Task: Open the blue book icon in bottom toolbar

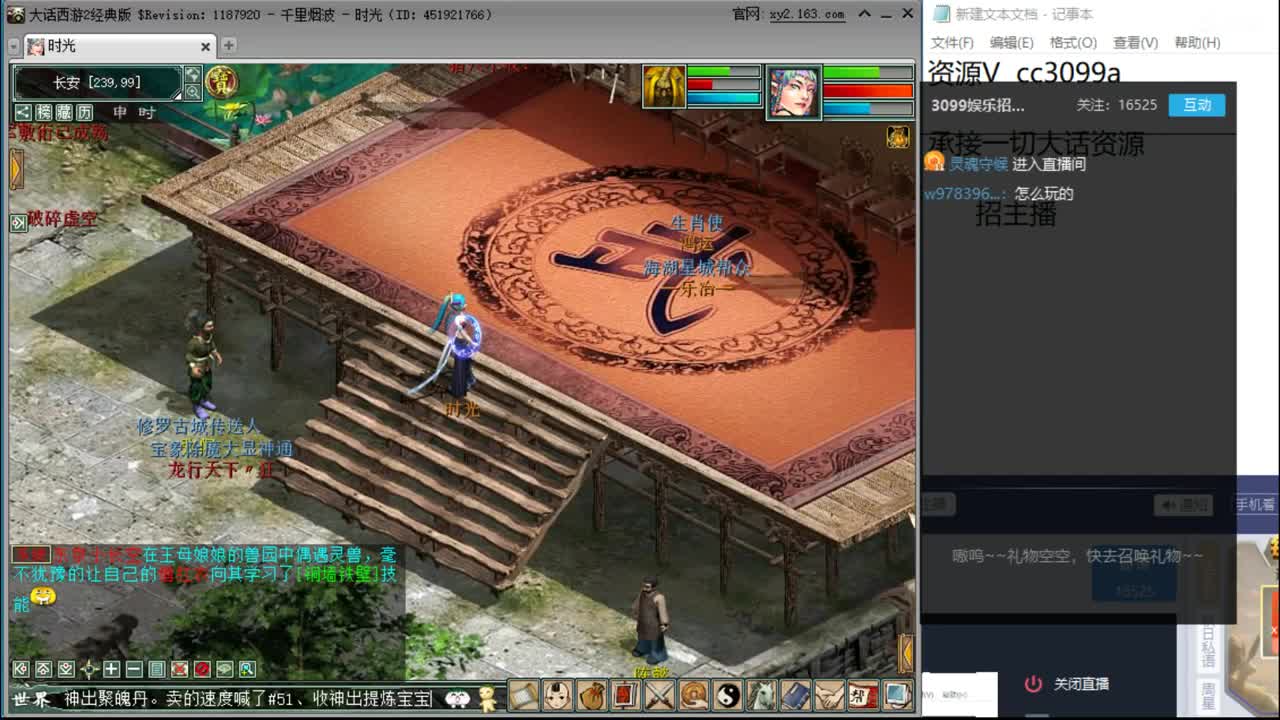Action: (795, 695)
